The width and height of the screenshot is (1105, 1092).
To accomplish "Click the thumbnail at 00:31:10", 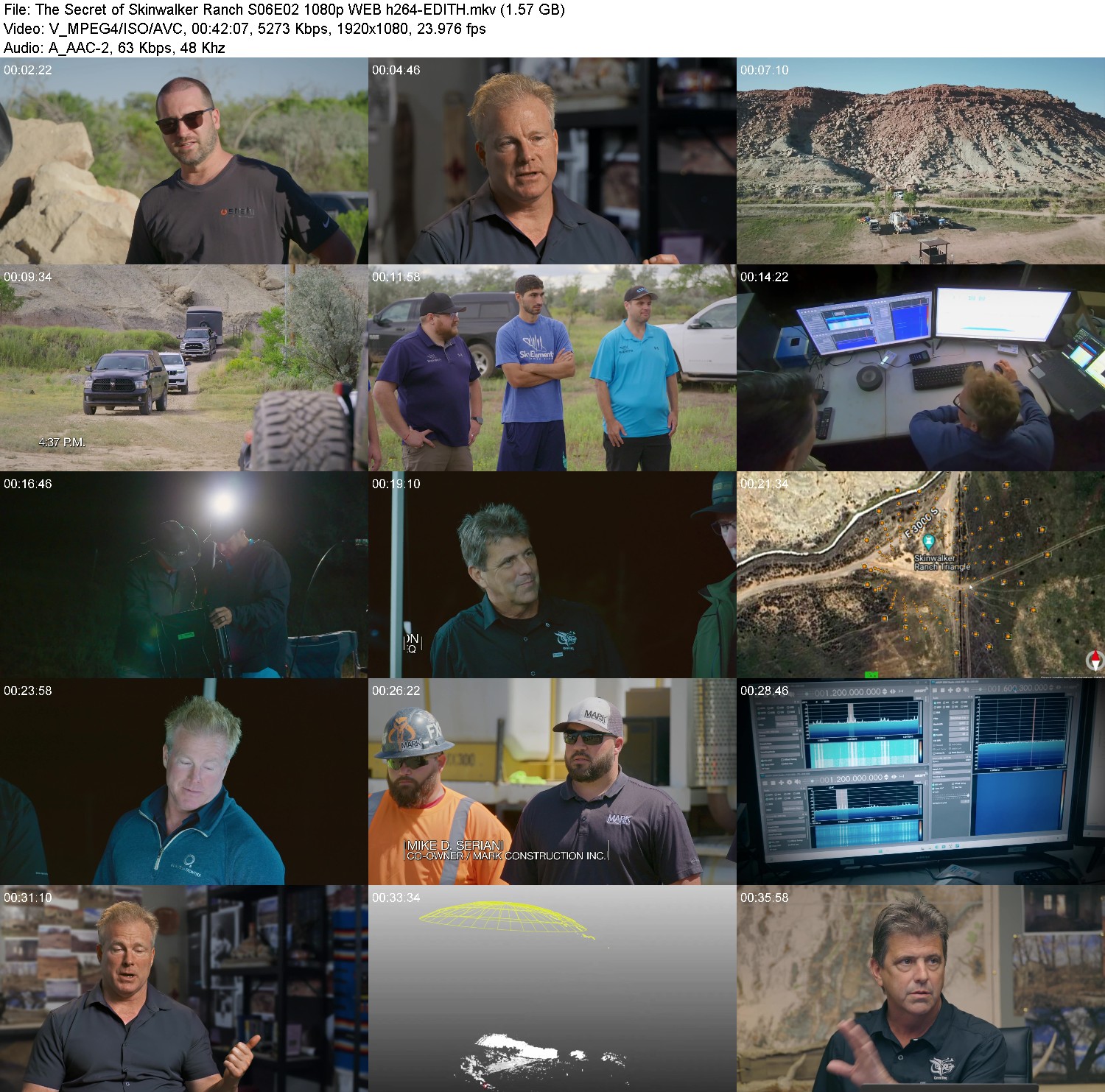I will (184, 989).
